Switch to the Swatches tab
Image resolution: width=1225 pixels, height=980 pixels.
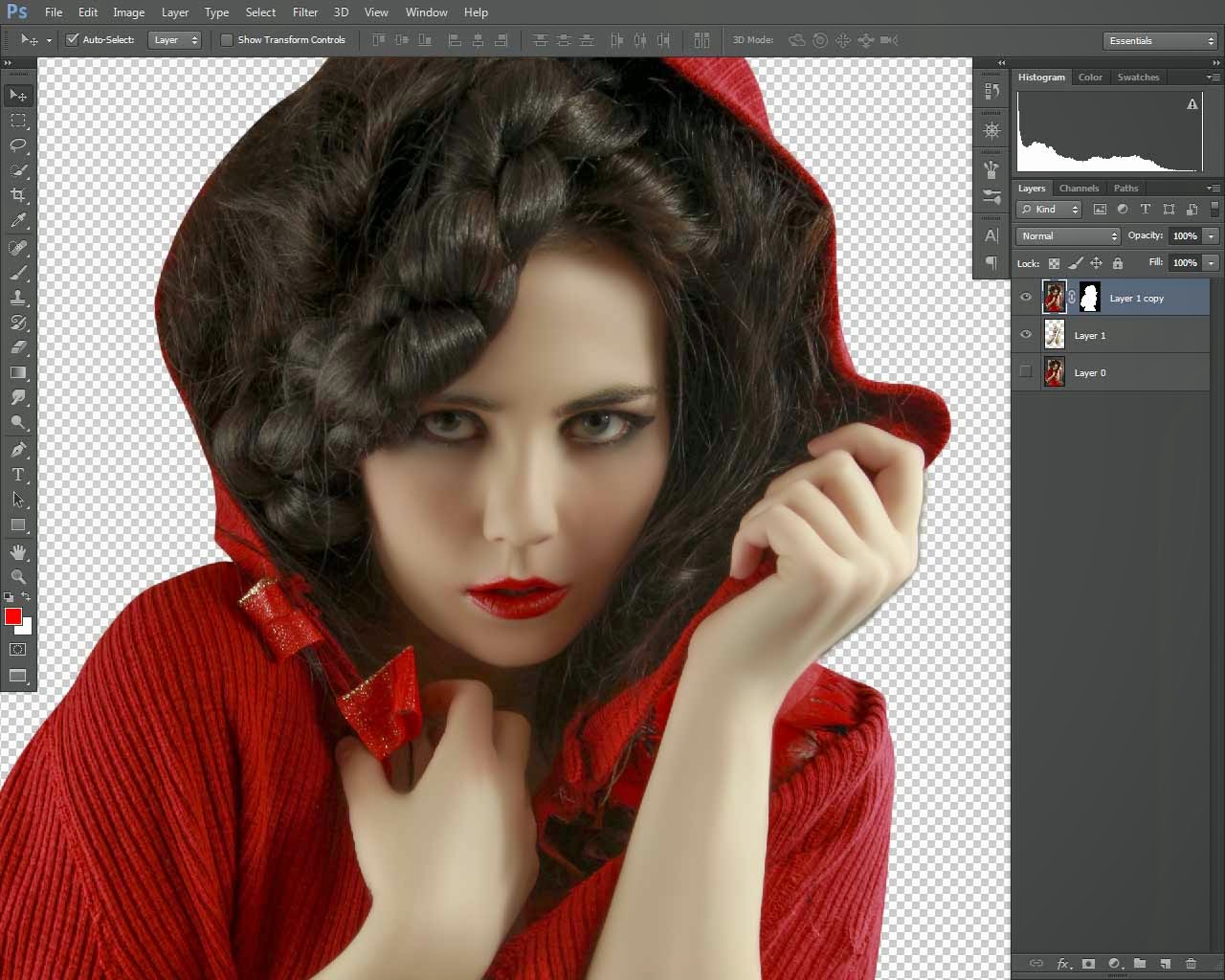tap(1138, 77)
